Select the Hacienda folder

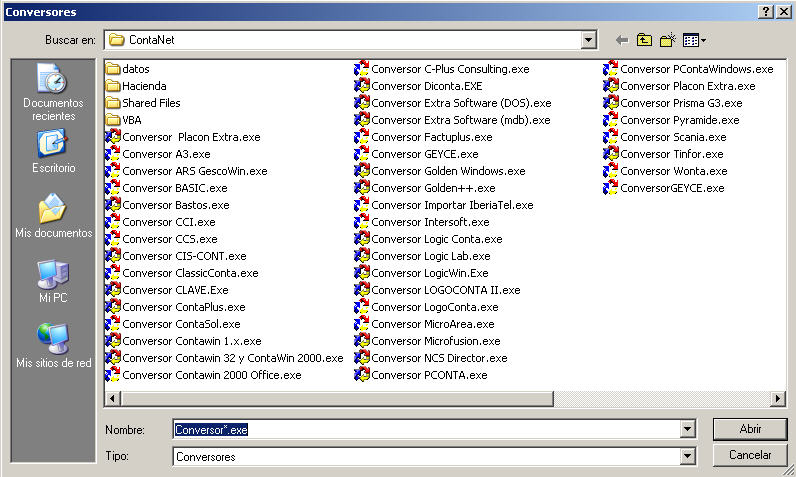136,86
